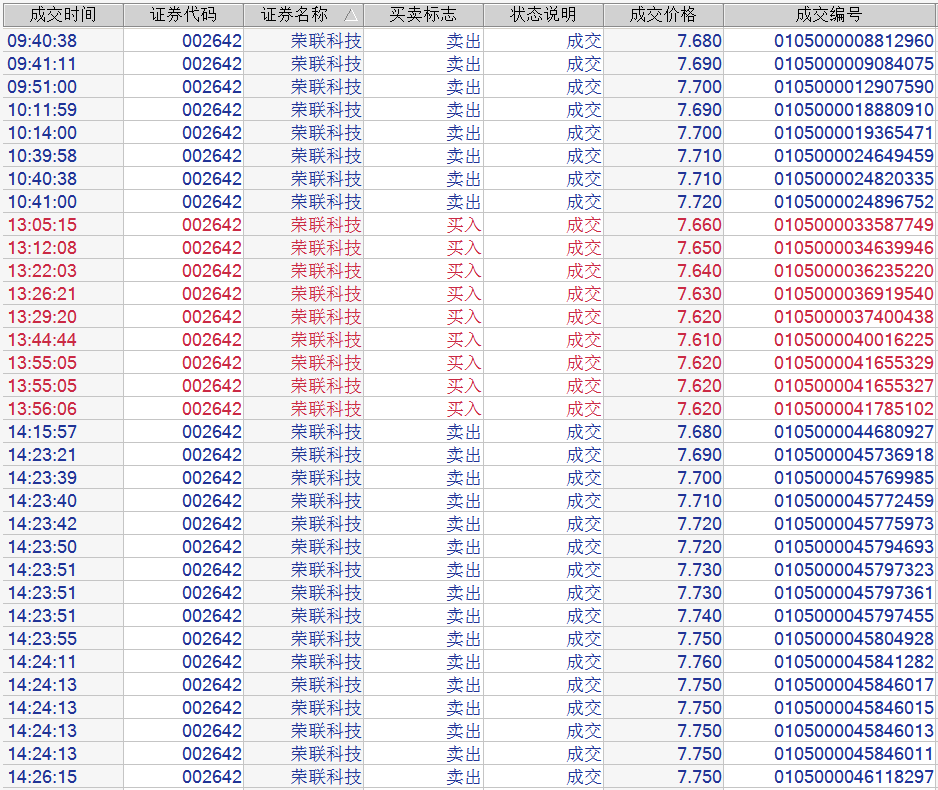Sort by 成交时间 column header
Screen dimensions: 938x790
63,14
